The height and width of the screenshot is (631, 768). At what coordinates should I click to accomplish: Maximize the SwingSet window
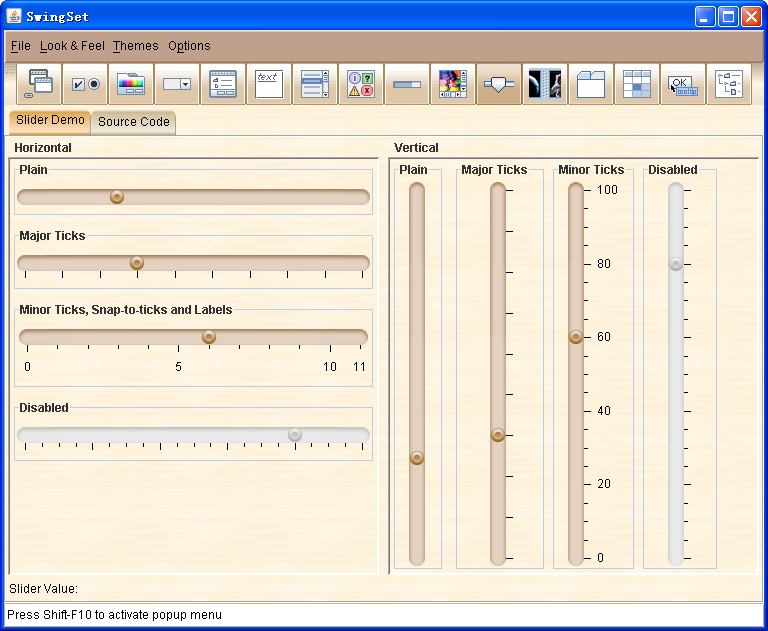click(728, 17)
